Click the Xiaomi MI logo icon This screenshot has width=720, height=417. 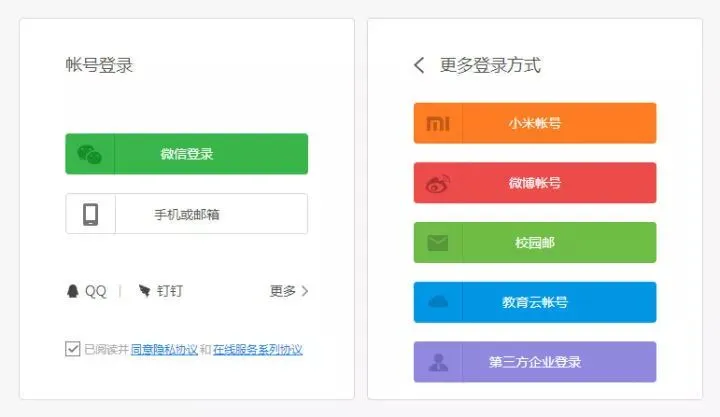click(x=438, y=123)
